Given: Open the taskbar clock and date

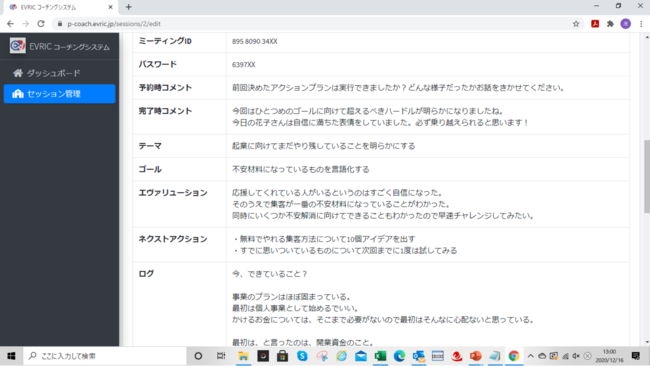Looking at the screenshot, I should pos(609,356).
